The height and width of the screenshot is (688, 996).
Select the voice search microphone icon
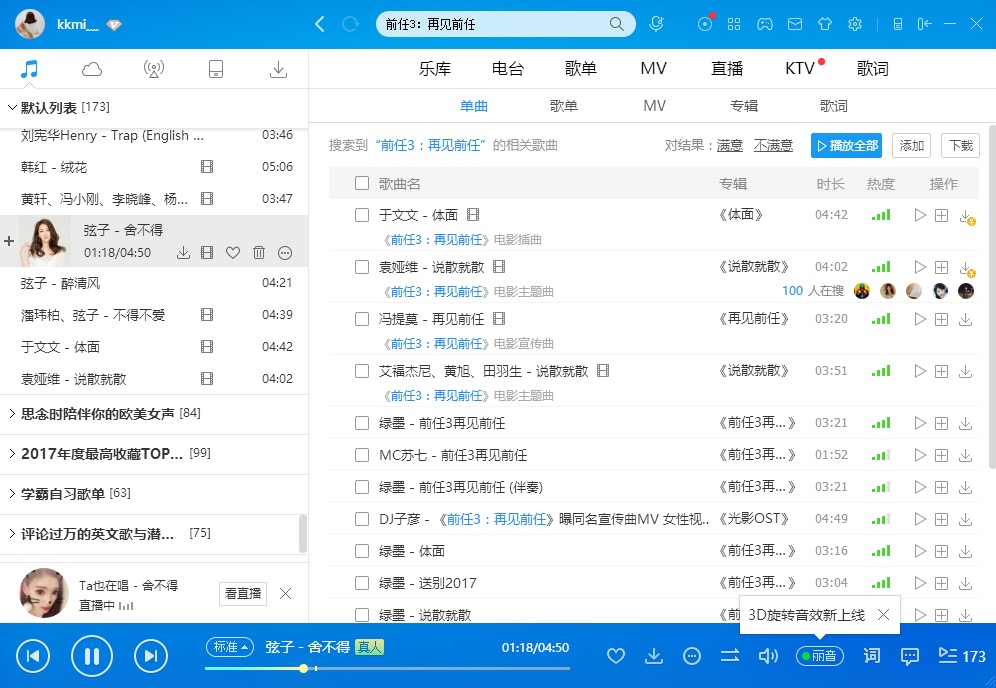657,23
